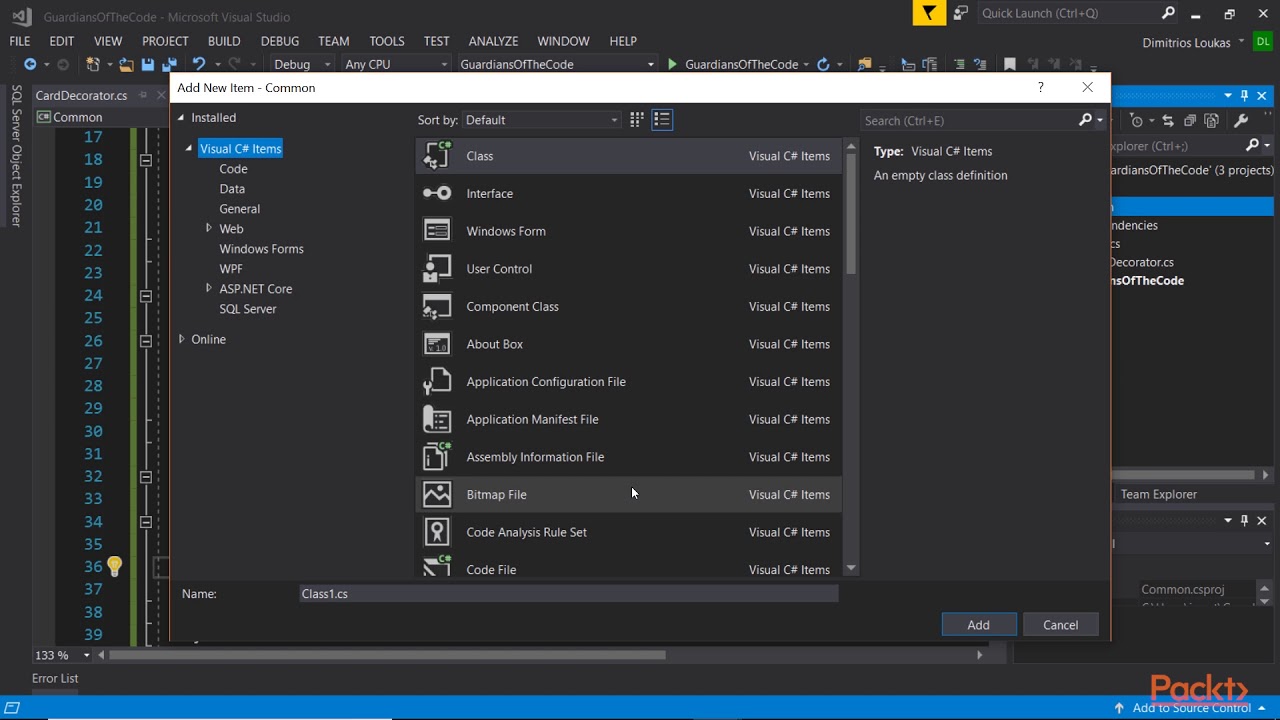1280x720 pixels.
Task: Click the Open File folder icon
Action: click(x=126, y=64)
